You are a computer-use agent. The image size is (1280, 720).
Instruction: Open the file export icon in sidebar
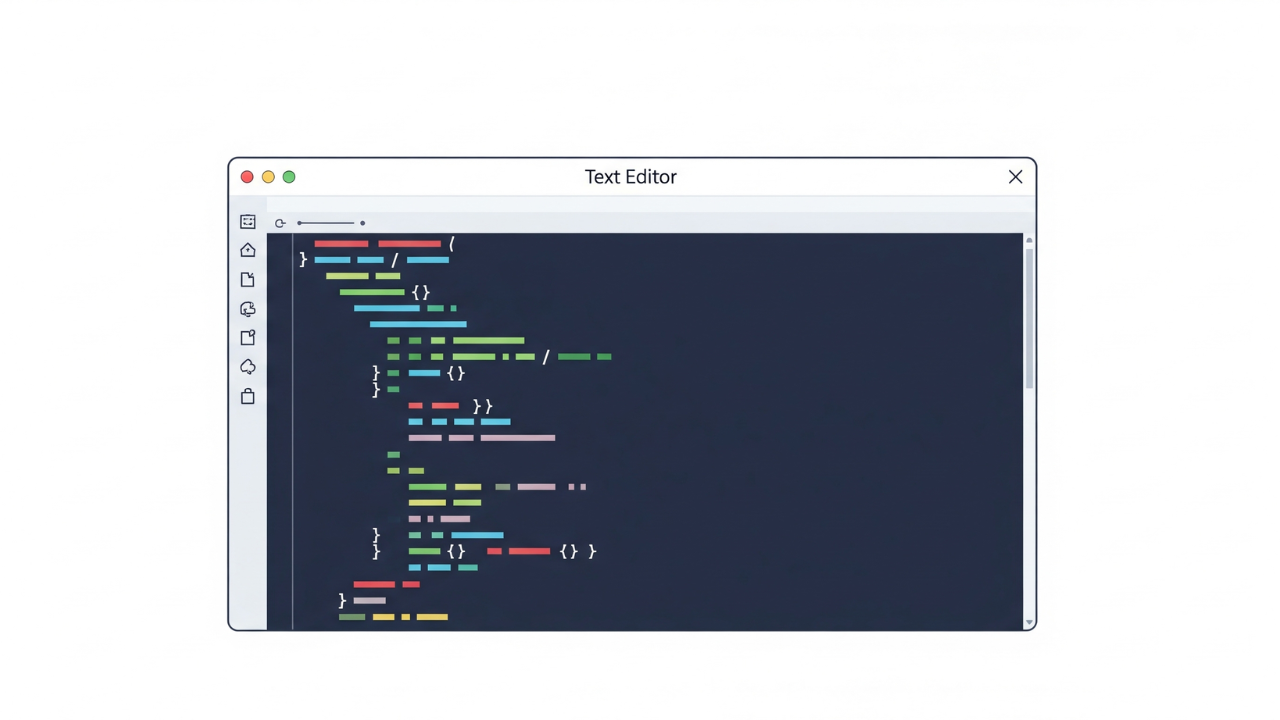point(247,337)
